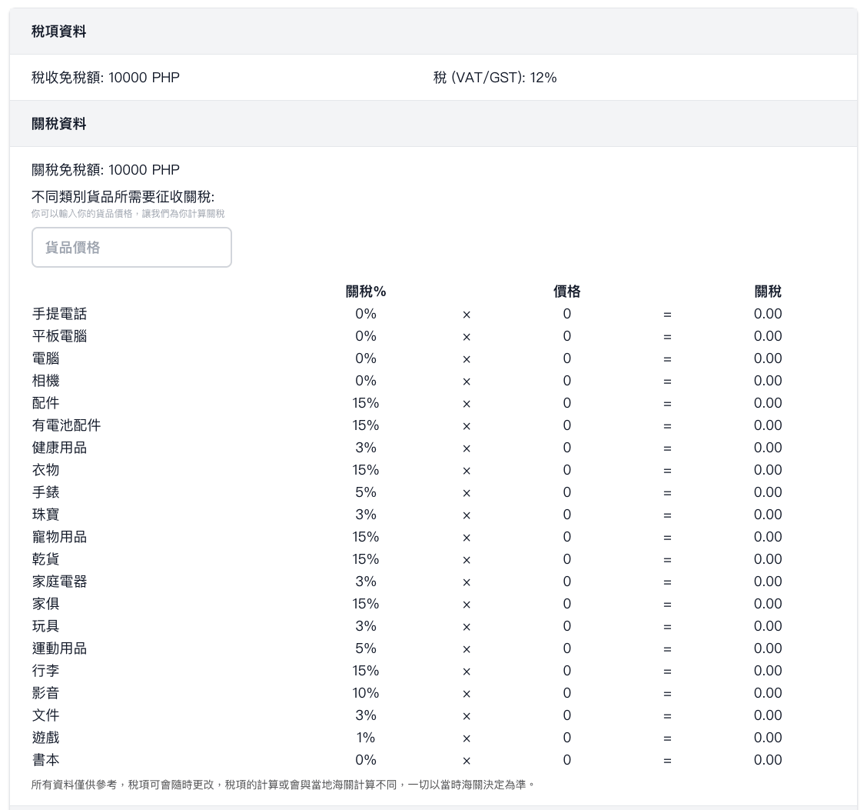The width and height of the screenshot is (867, 810).
Task: Click the 關稅 result column header
Action: pos(767,292)
